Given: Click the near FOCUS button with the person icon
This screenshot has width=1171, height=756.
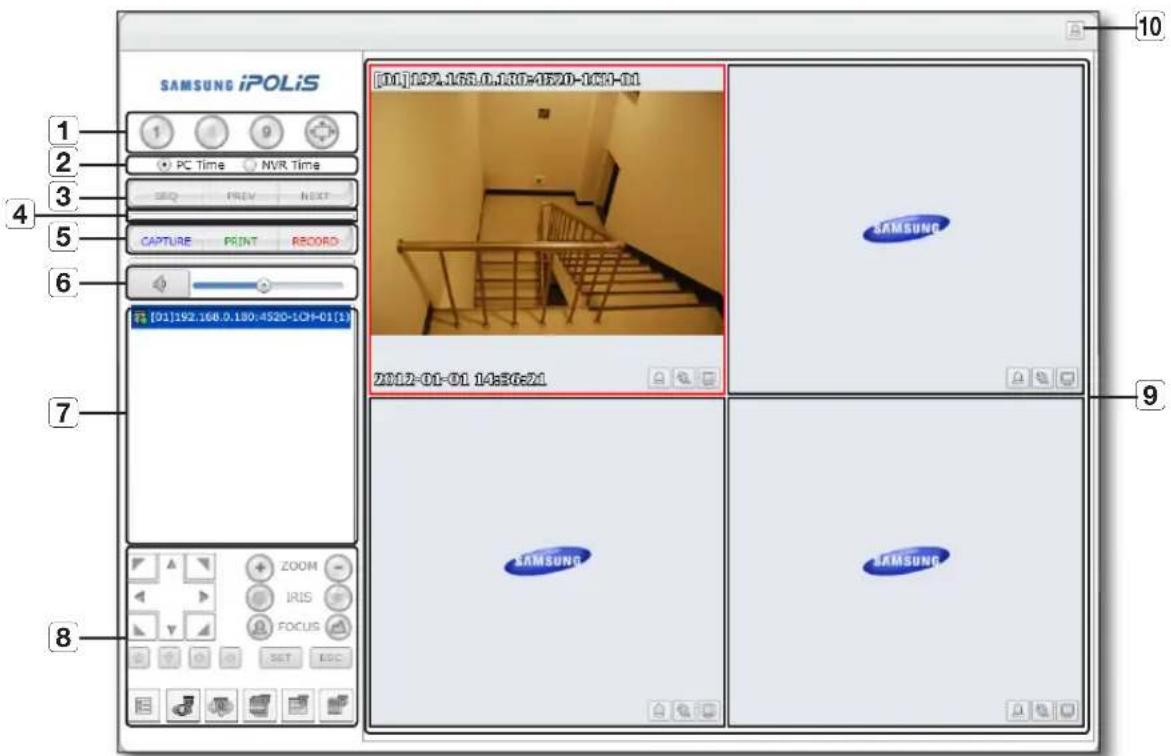Looking at the screenshot, I should 260,627.
